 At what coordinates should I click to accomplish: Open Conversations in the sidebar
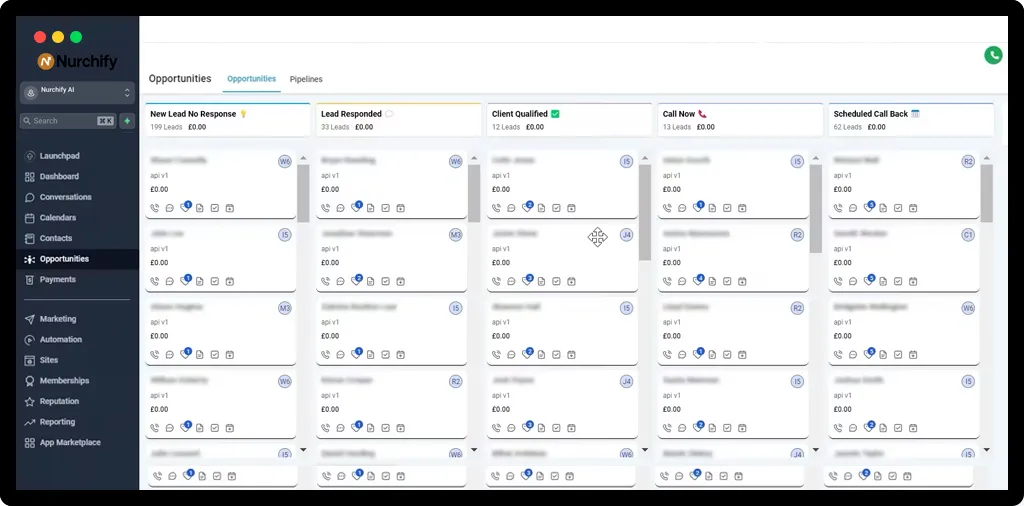click(x=65, y=197)
